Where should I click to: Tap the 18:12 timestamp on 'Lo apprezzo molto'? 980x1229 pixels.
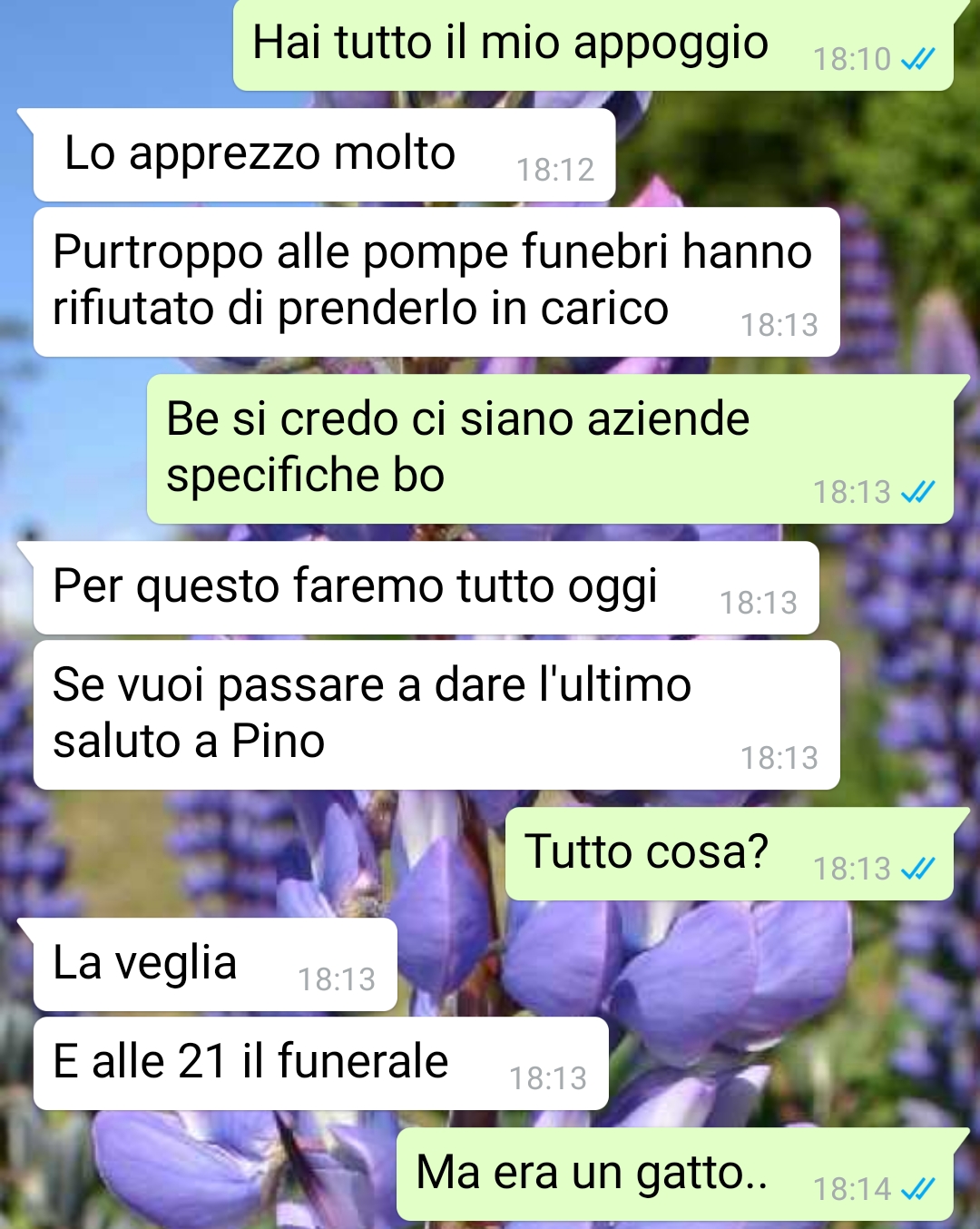555,170
